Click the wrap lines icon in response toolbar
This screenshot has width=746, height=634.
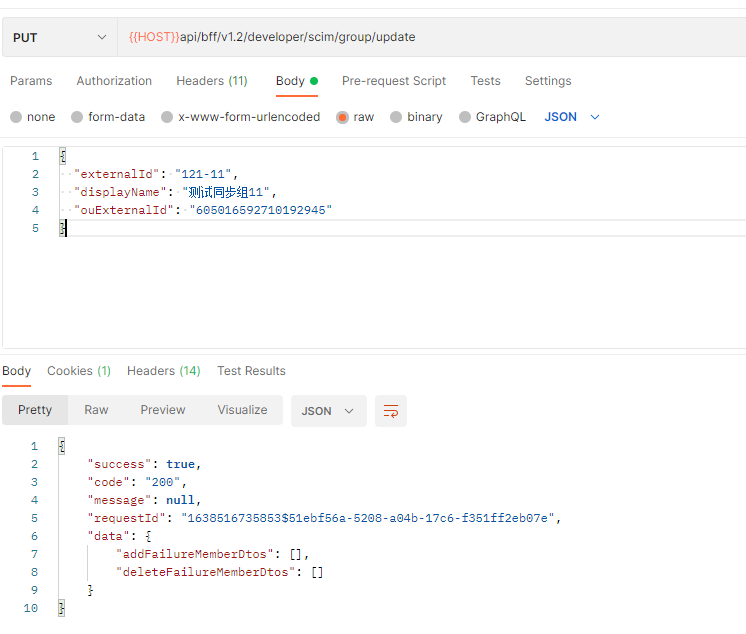(391, 411)
